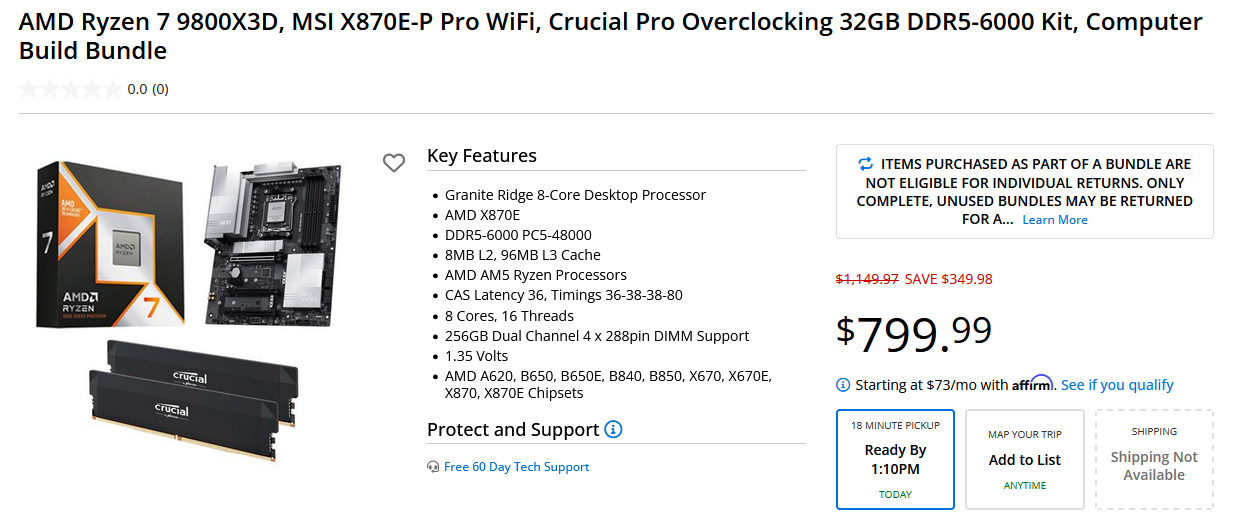Click the bundle return arrows icon
Viewport: 1251px width, 529px height.
click(865, 164)
